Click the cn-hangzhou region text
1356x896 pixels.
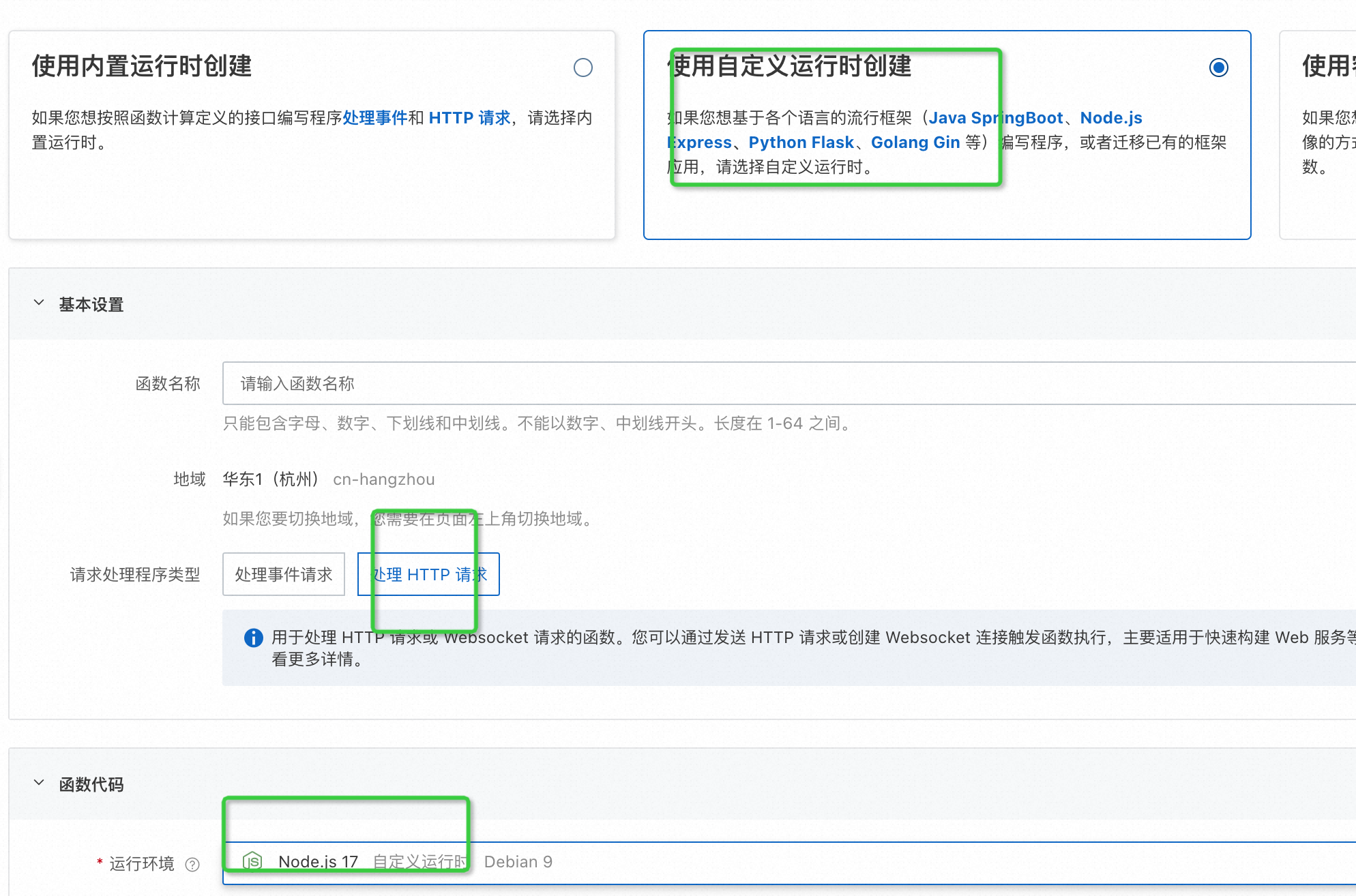383,479
